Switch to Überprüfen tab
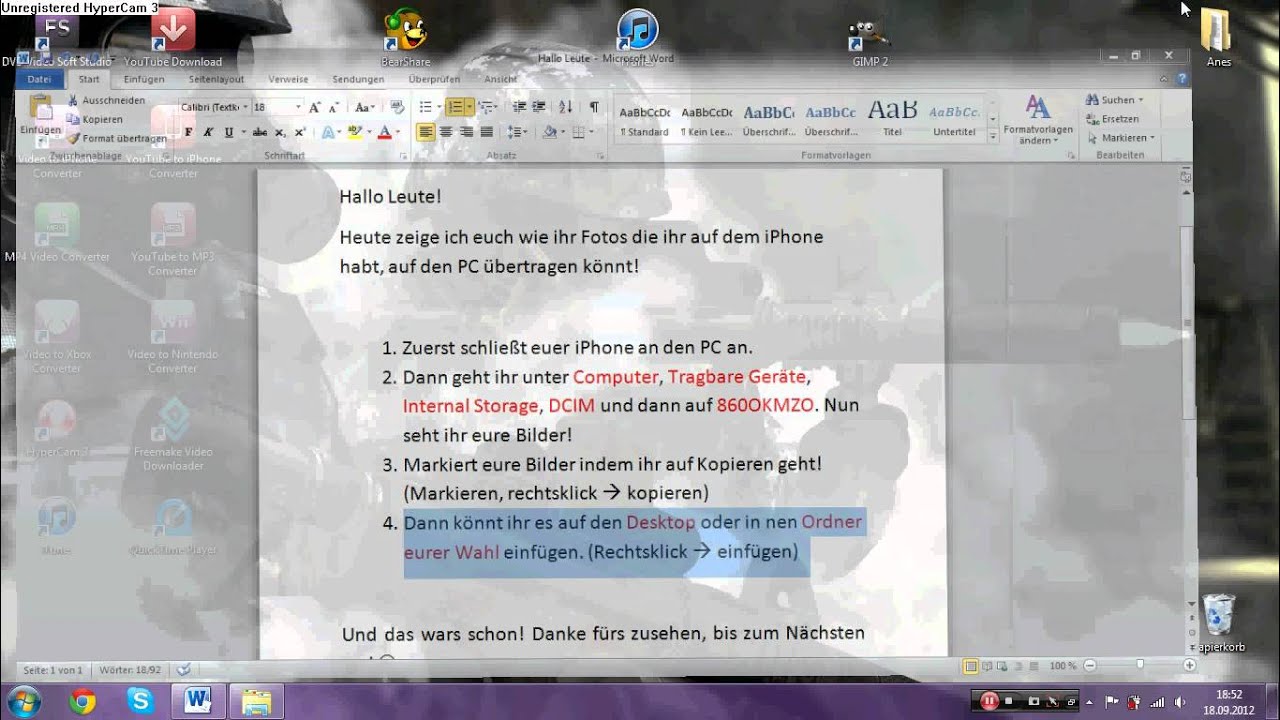This screenshot has height=720, width=1280. 434,79
